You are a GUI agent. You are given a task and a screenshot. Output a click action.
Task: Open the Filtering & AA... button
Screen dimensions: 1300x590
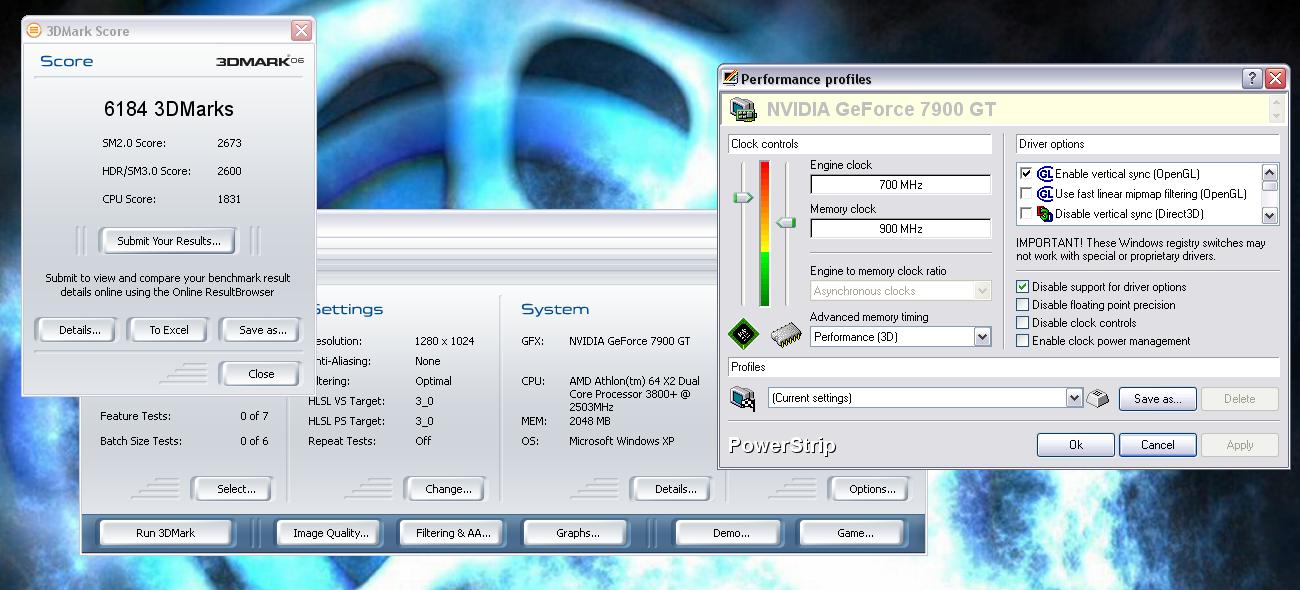pos(453,533)
